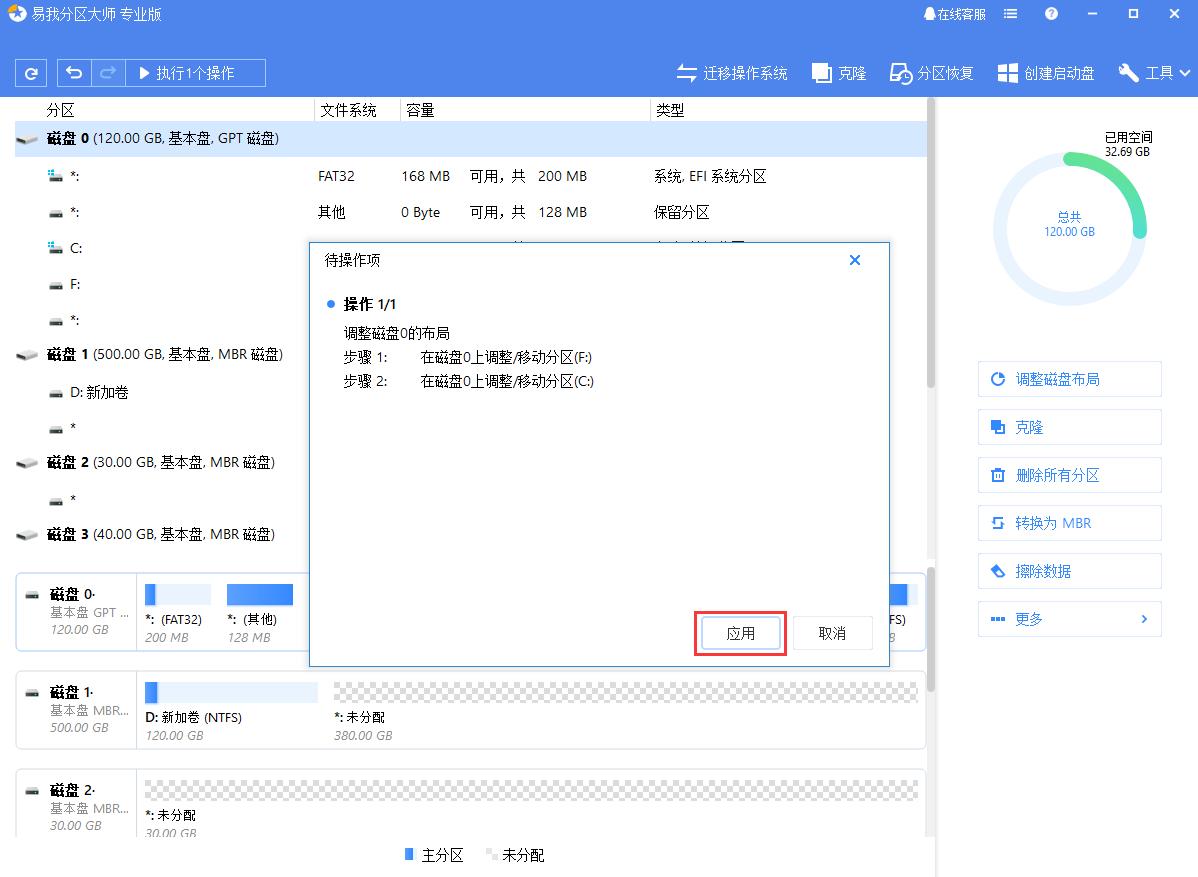
Task: Click the 主分区 legend color square
Action: (x=409, y=855)
